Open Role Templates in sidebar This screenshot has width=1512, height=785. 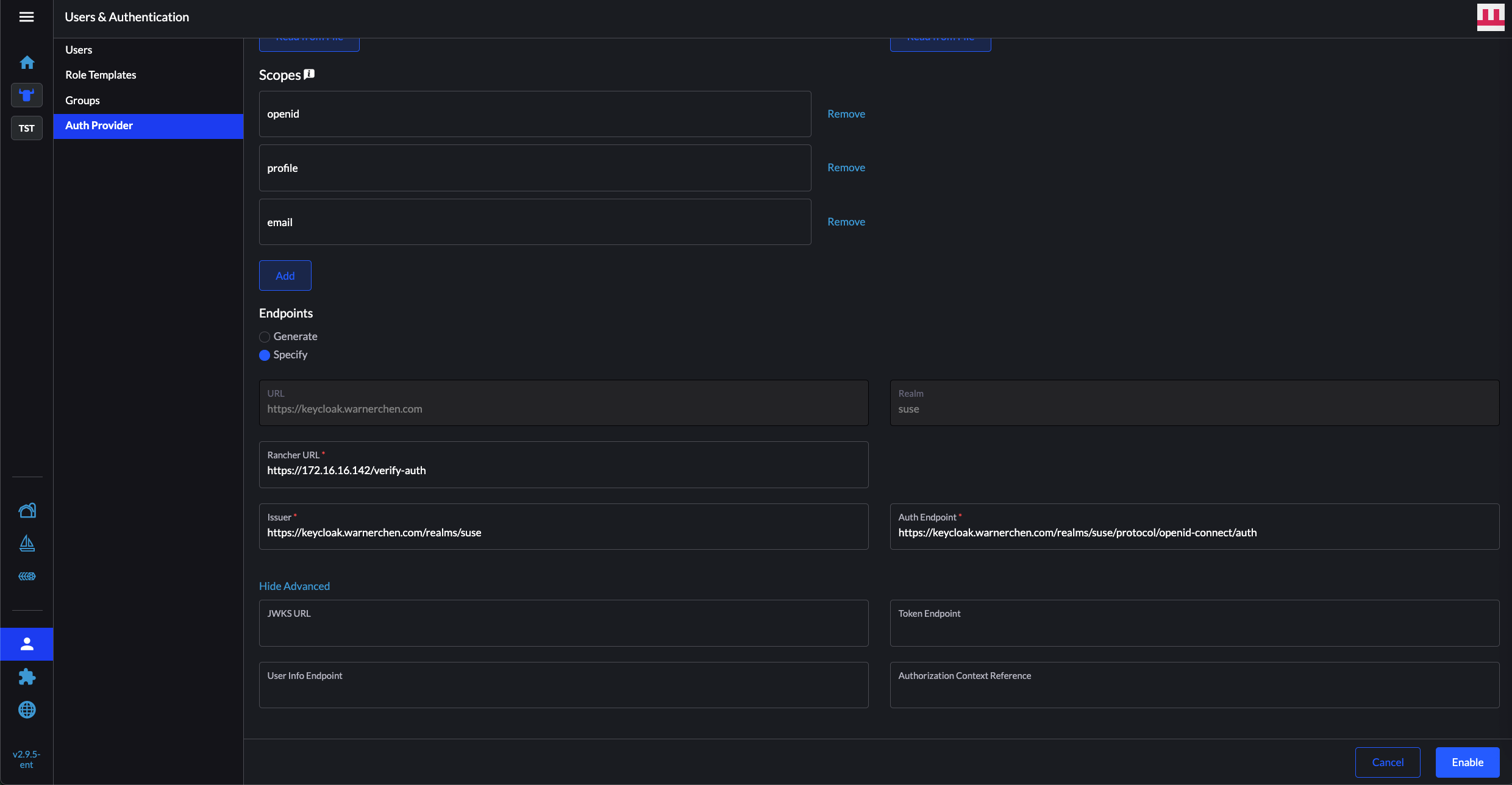click(x=101, y=75)
